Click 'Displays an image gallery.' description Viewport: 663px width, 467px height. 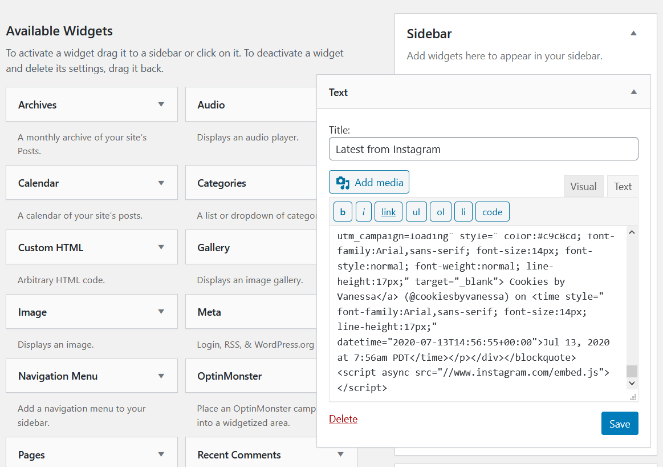(x=250, y=280)
